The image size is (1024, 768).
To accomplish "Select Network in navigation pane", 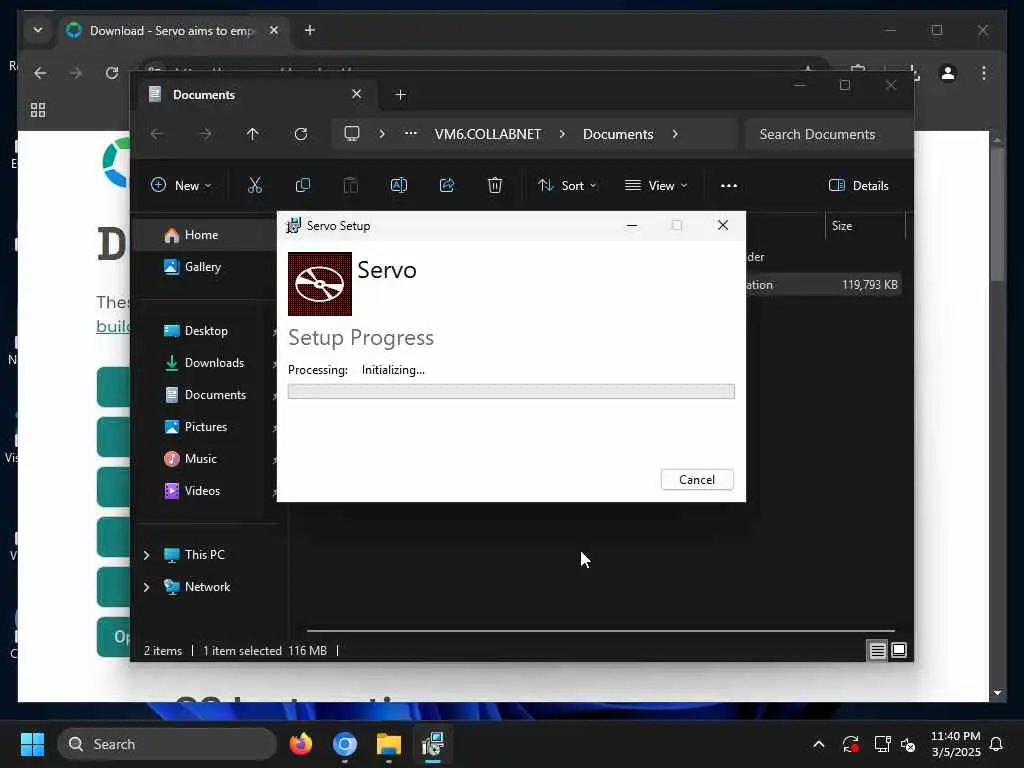I will pos(207,587).
